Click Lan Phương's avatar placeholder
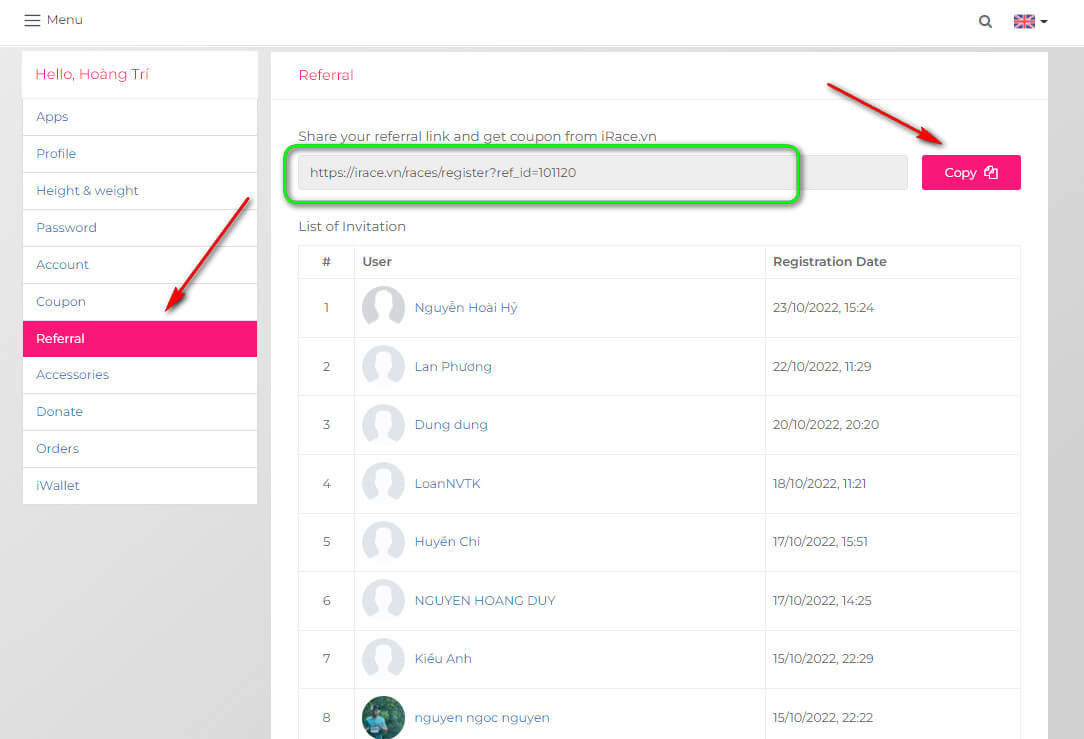The height and width of the screenshot is (739, 1084). coord(383,365)
